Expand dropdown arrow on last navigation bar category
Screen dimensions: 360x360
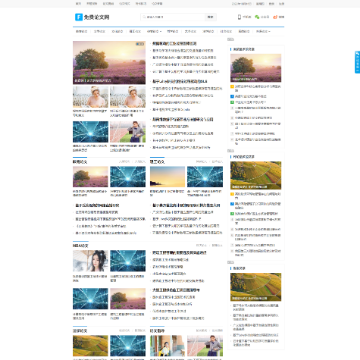tap(269, 31)
